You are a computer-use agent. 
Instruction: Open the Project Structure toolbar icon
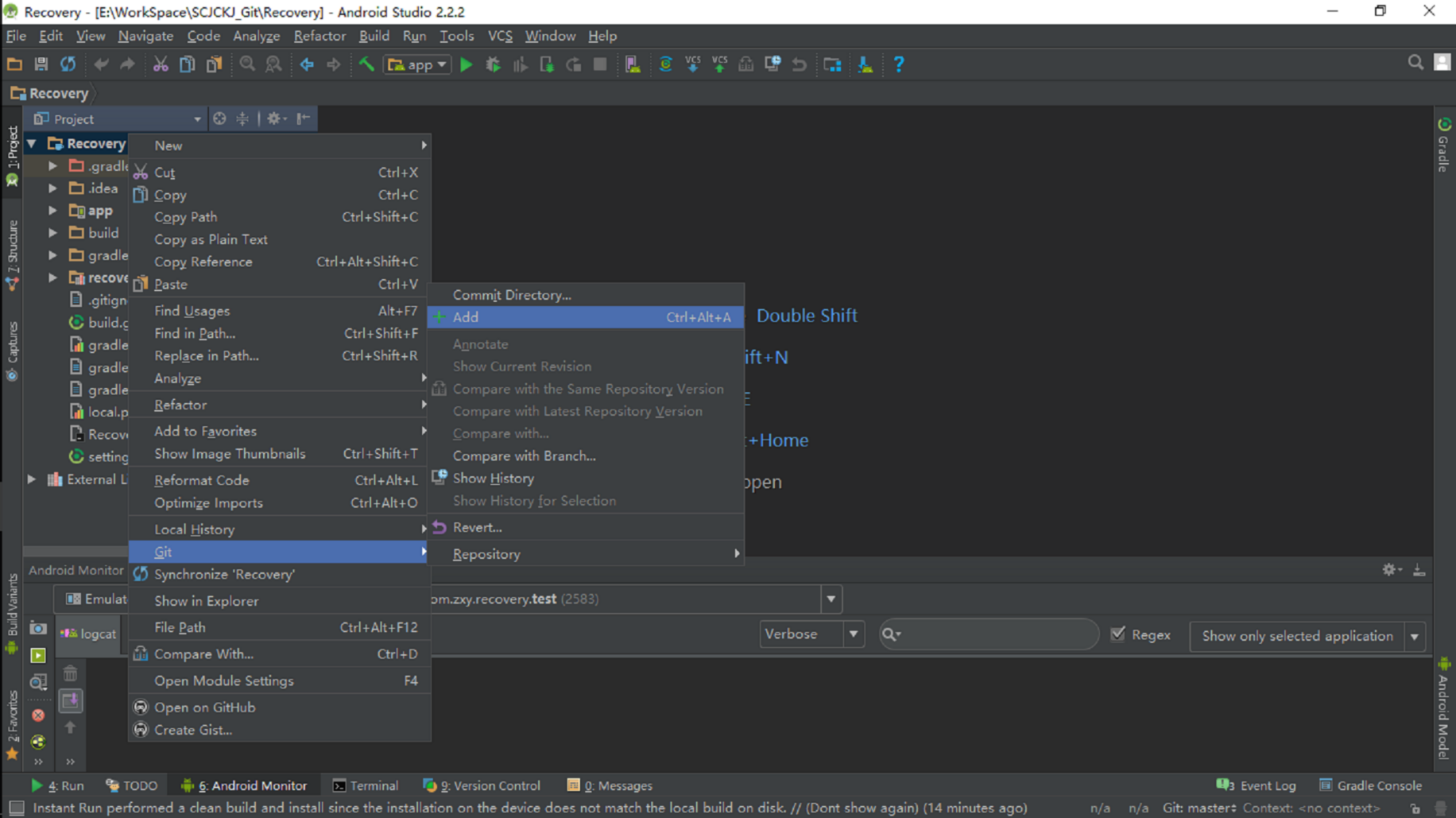point(832,64)
